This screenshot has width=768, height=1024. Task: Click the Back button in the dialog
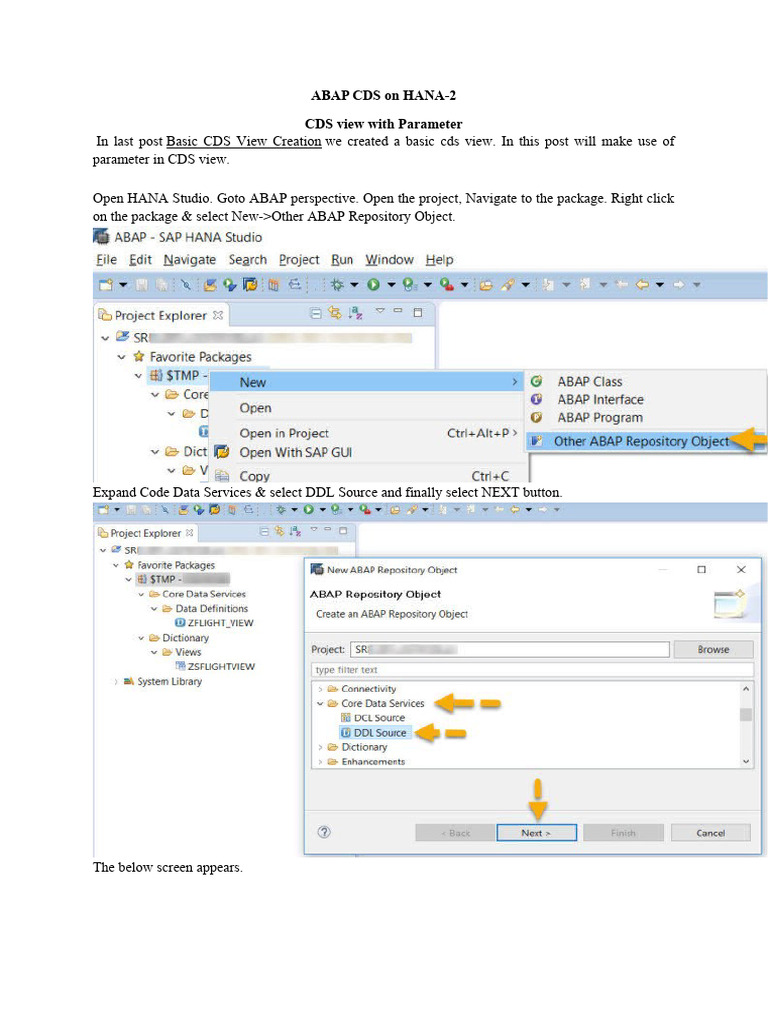[x=455, y=833]
